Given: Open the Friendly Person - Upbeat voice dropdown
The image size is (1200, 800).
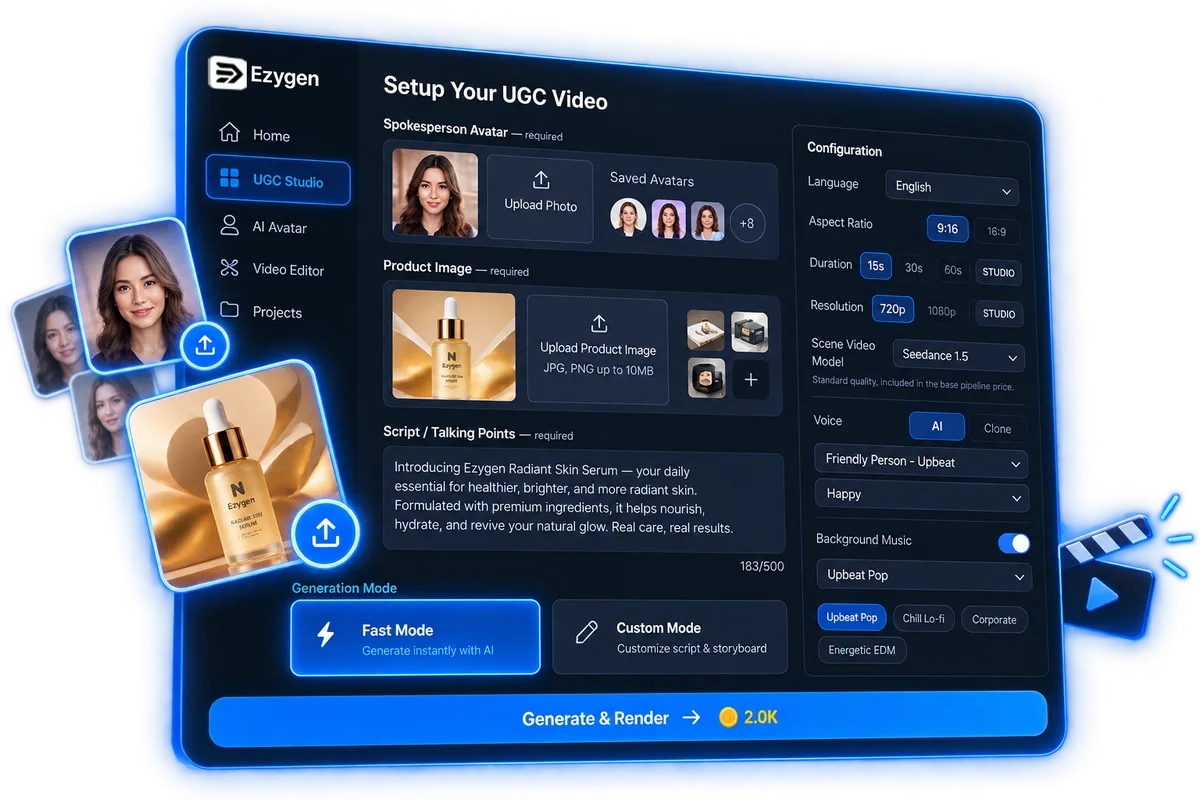Looking at the screenshot, I should (921, 462).
